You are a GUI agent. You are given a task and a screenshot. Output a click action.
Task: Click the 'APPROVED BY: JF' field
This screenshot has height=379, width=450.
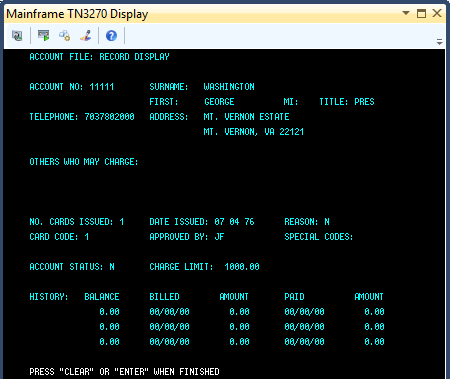pos(187,237)
